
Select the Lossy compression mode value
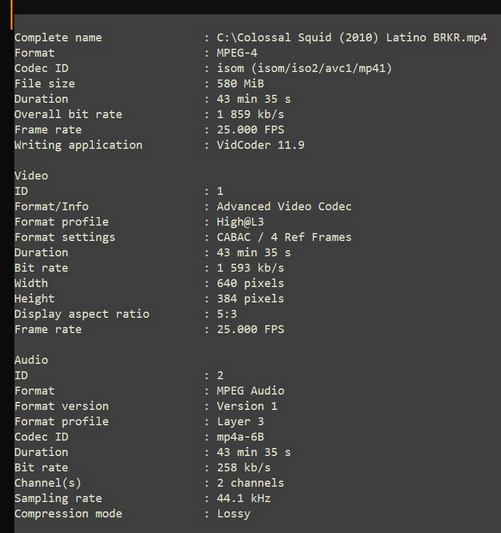click(234, 514)
